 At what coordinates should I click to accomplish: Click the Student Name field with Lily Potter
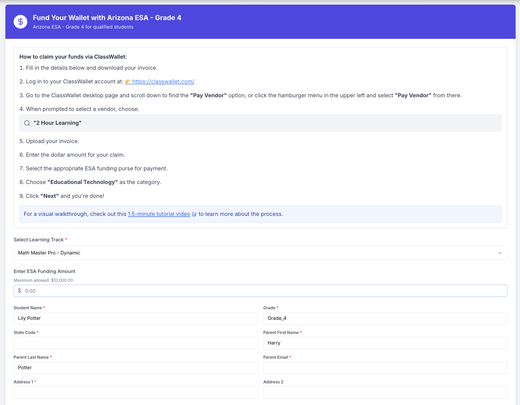pos(136,318)
